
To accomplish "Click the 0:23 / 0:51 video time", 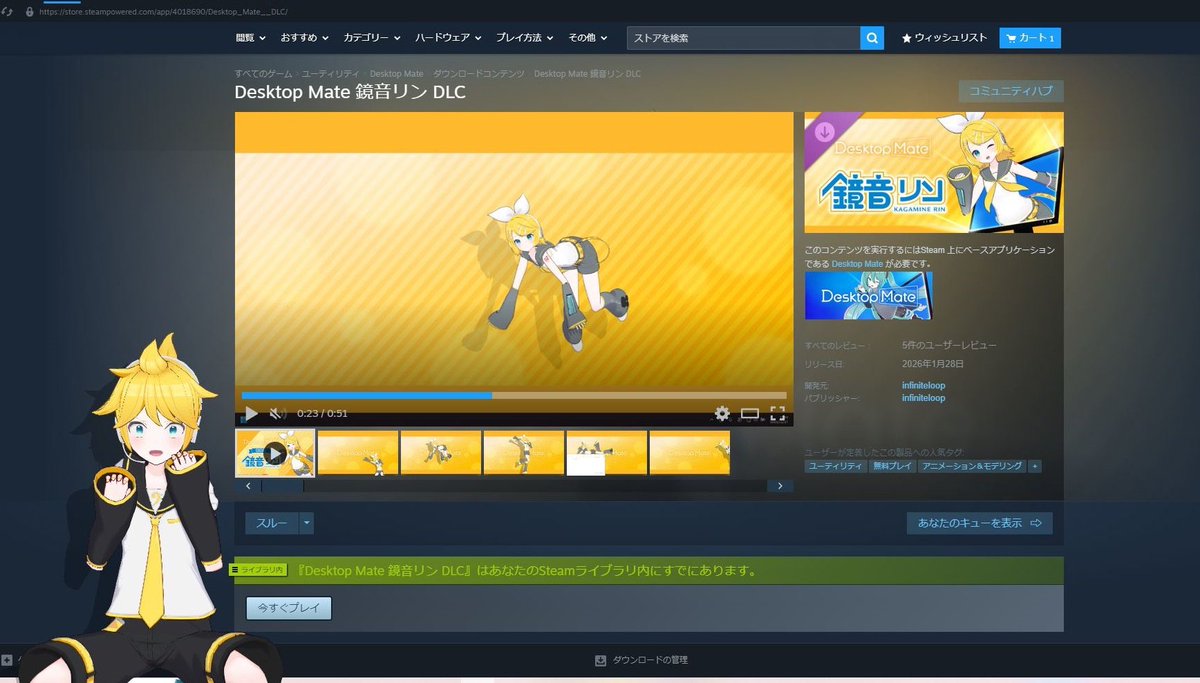I will (322, 413).
